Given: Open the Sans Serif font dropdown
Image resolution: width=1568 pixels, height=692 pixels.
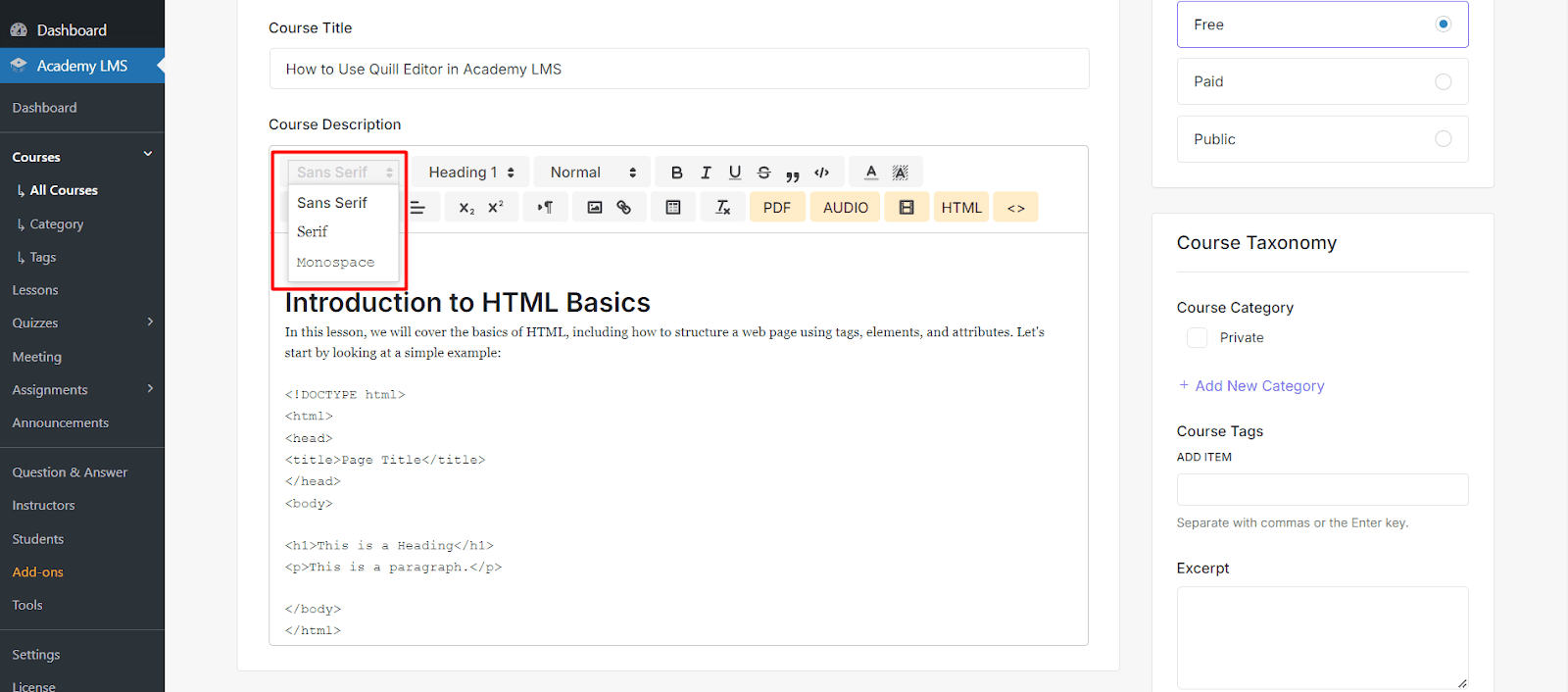Looking at the screenshot, I should (343, 173).
